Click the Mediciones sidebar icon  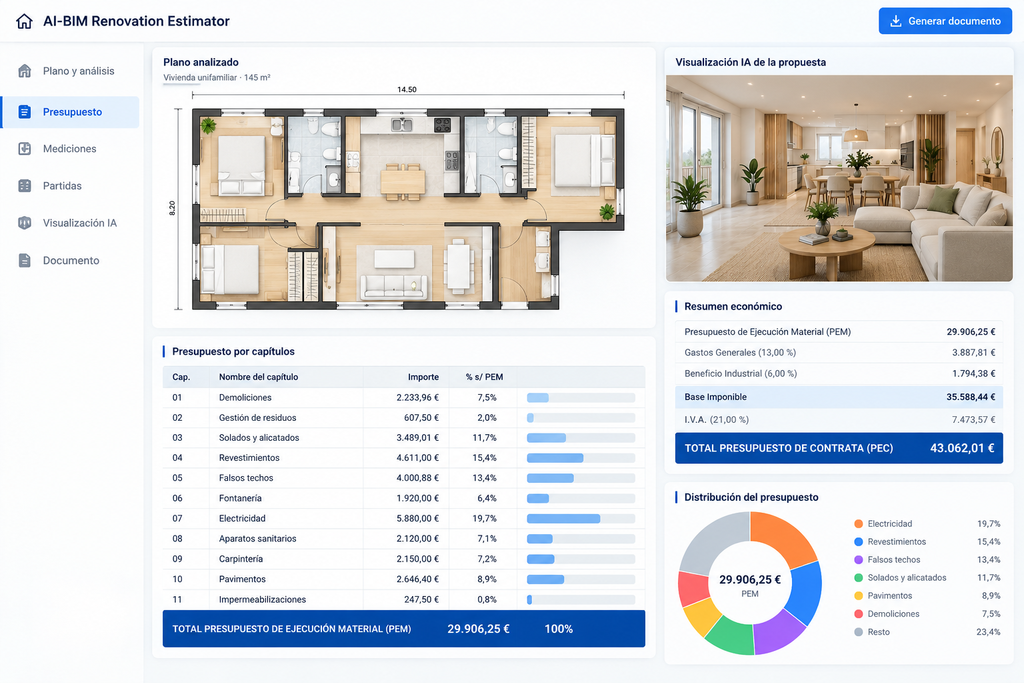(25, 148)
